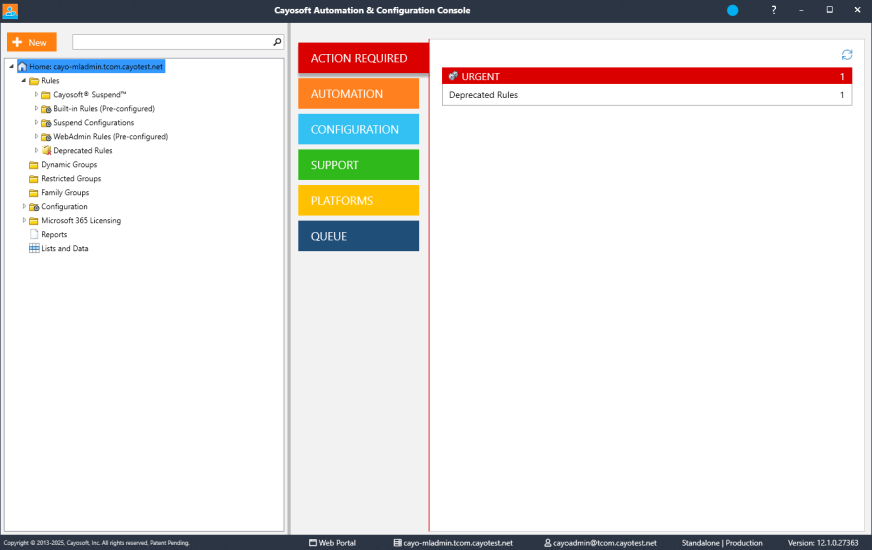Click the Configuration folder icon
This screenshot has width=872, height=550.
click(x=34, y=207)
